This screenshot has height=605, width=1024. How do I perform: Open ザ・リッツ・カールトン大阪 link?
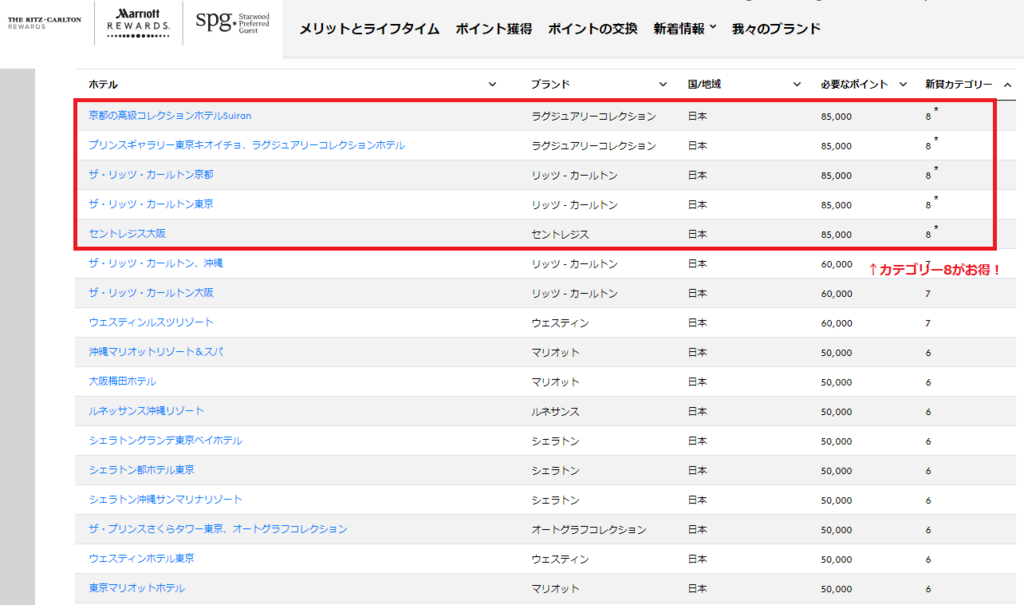coord(151,293)
